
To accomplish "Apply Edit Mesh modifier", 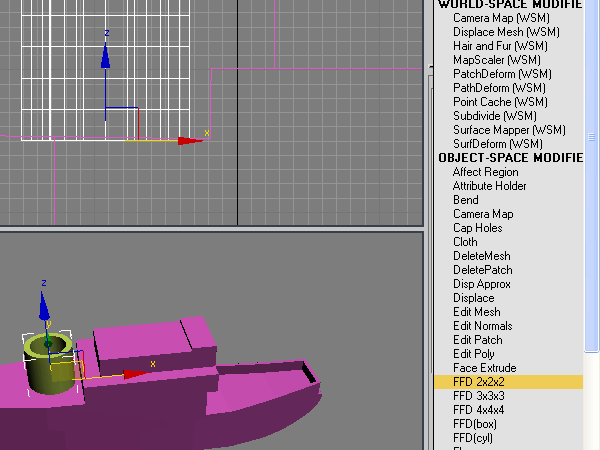I will (477, 312).
